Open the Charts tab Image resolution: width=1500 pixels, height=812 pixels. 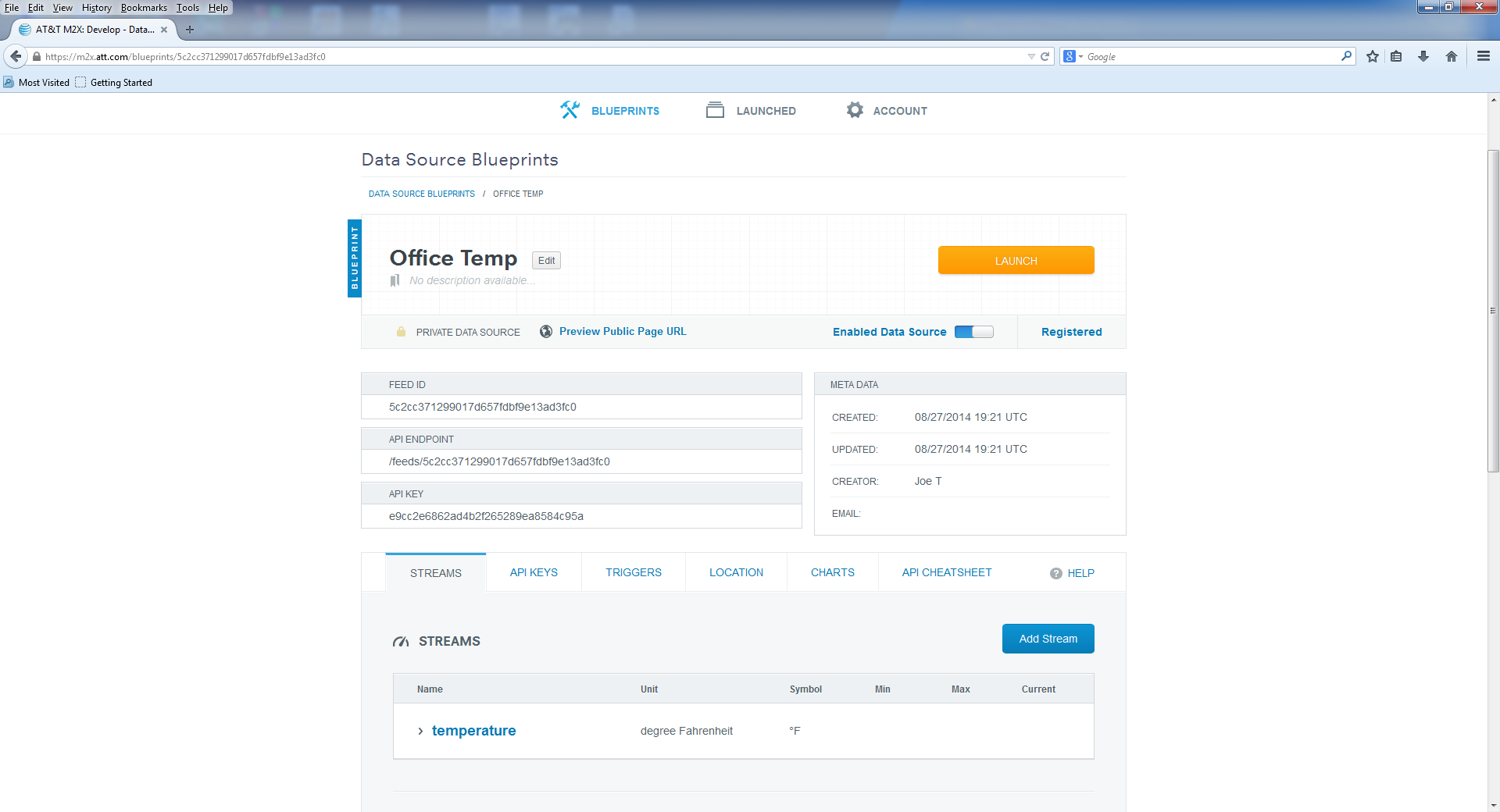[832, 572]
